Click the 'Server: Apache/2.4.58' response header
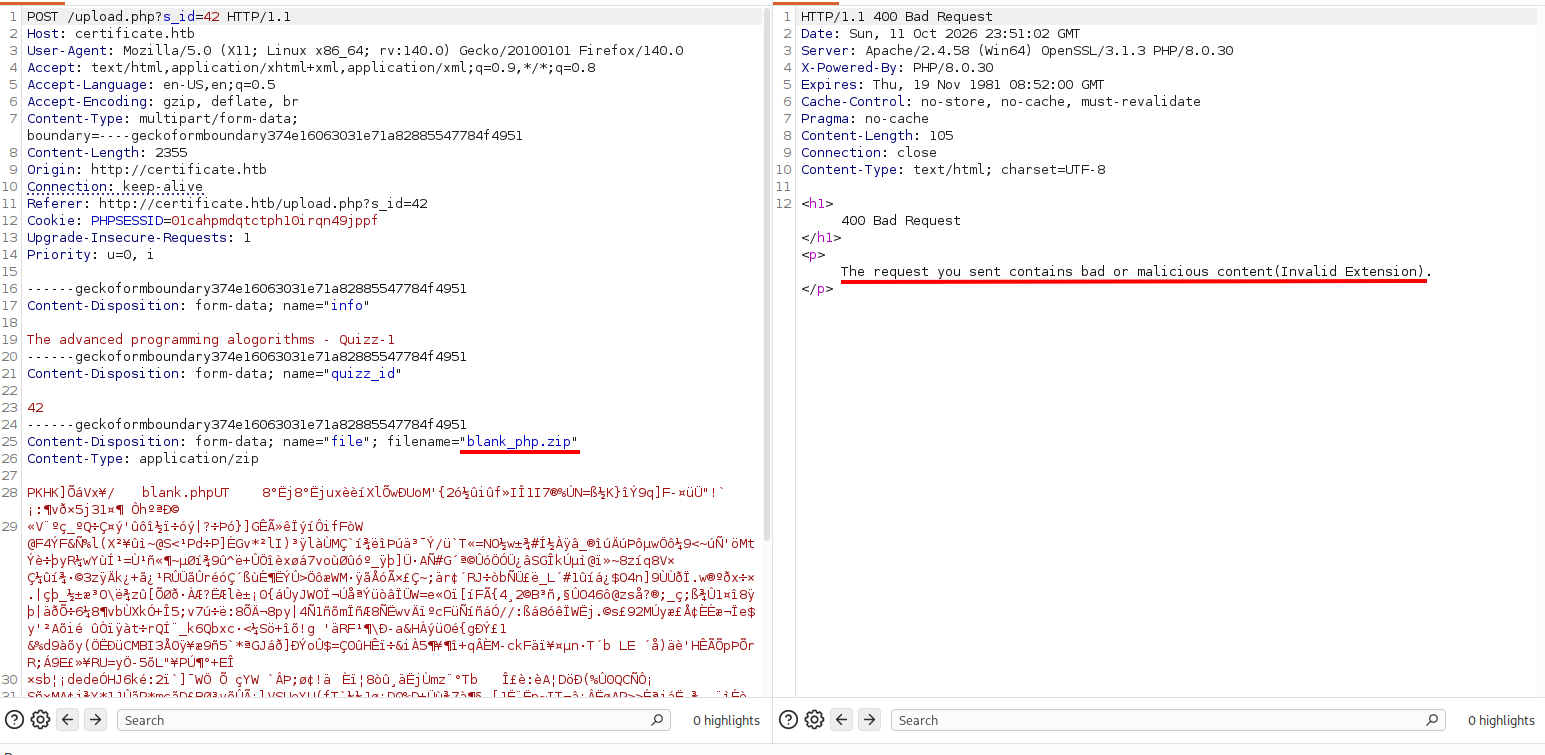The height and width of the screenshot is (755, 1545). point(1017,51)
